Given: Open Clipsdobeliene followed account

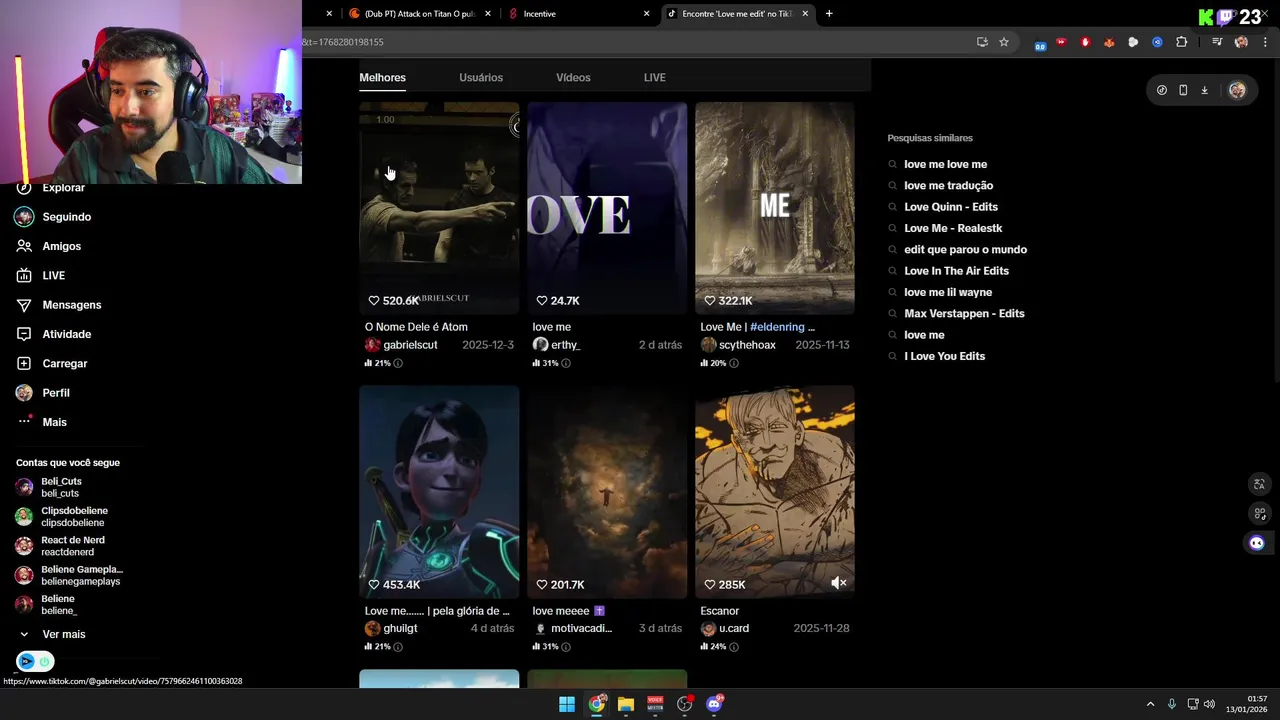Looking at the screenshot, I should click(74, 516).
